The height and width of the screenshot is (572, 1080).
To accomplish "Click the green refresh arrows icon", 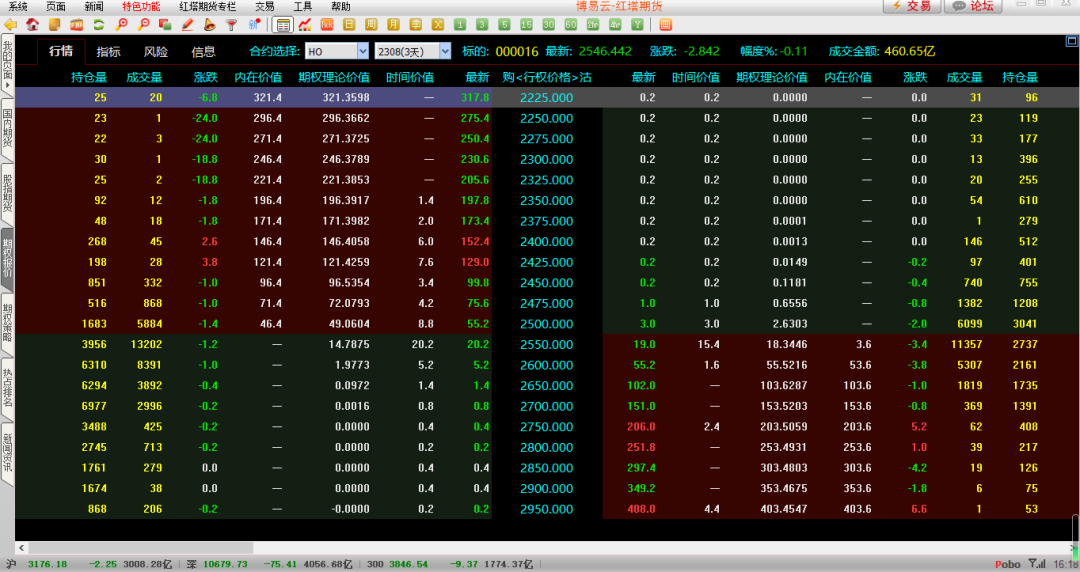I will pyautogui.click(x=98, y=24).
